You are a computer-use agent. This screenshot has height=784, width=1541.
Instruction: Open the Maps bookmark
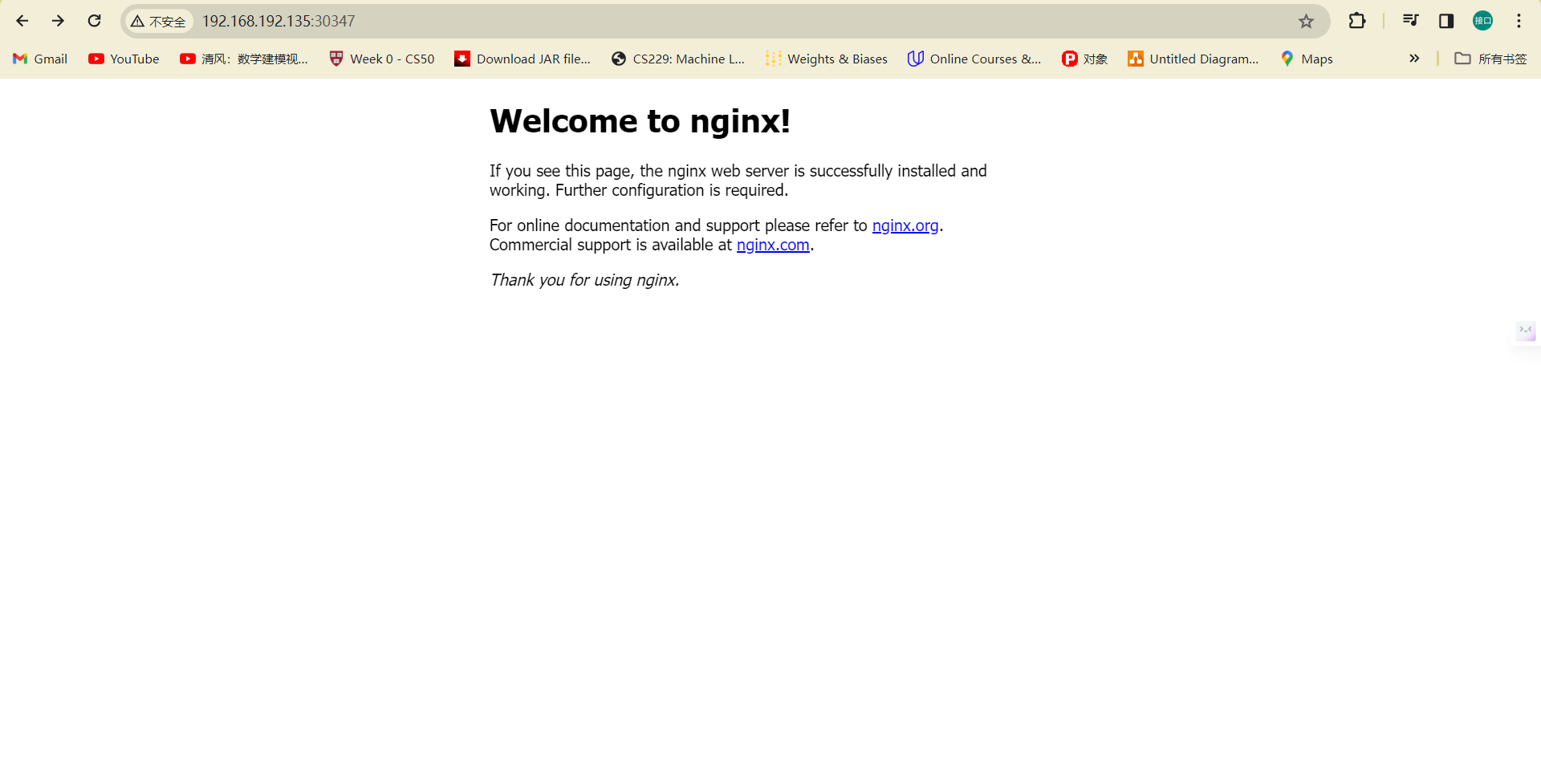pyautogui.click(x=1307, y=59)
